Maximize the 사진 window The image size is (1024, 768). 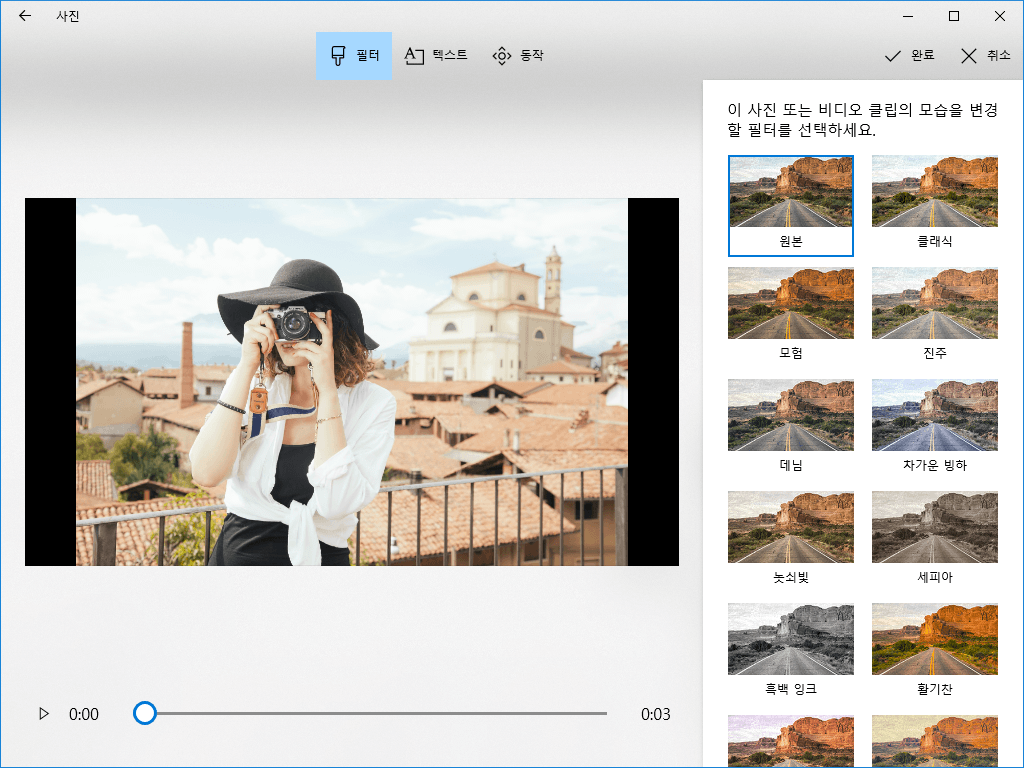953,16
